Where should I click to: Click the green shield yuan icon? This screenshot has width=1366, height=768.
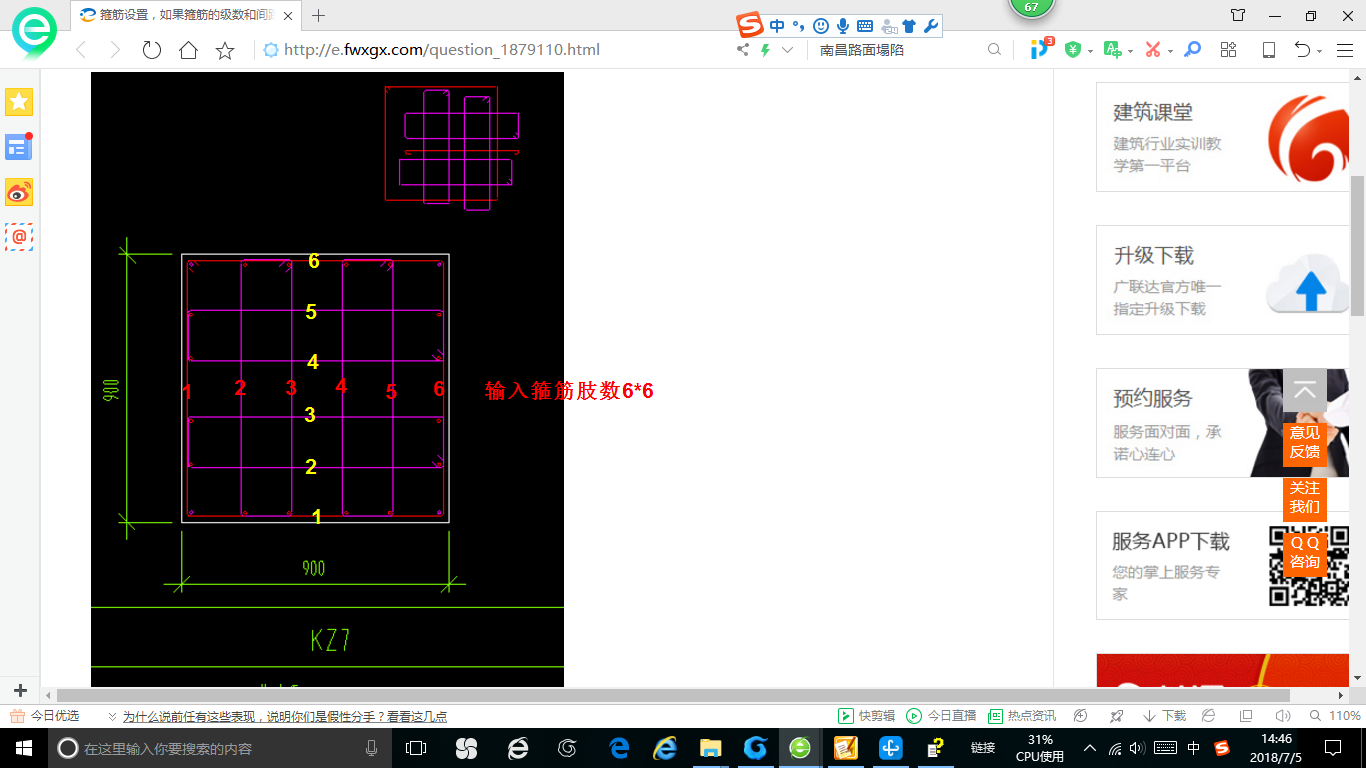pos(1073,50)
